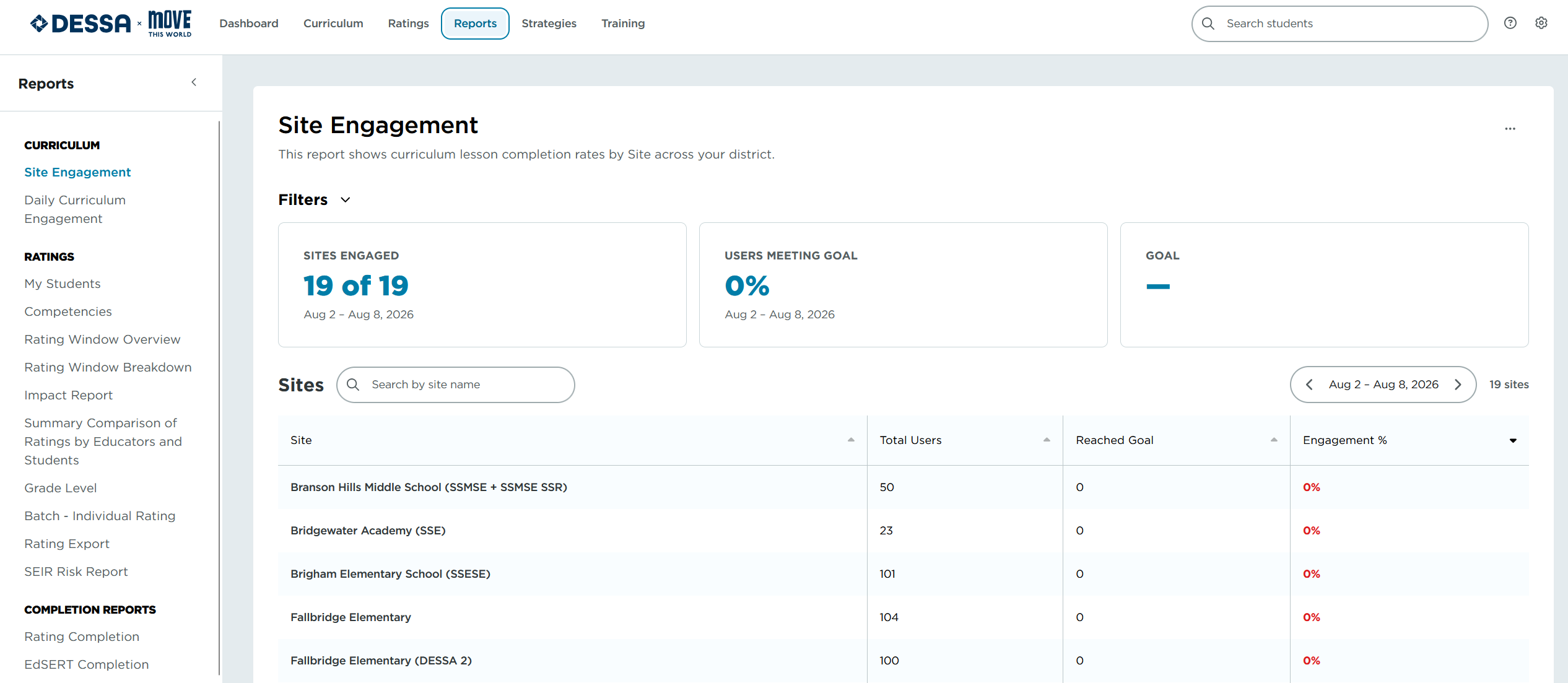This screenshot has width=1568, height=683.
Task: Open the Dashboard tab
Action: click(249, 24)
